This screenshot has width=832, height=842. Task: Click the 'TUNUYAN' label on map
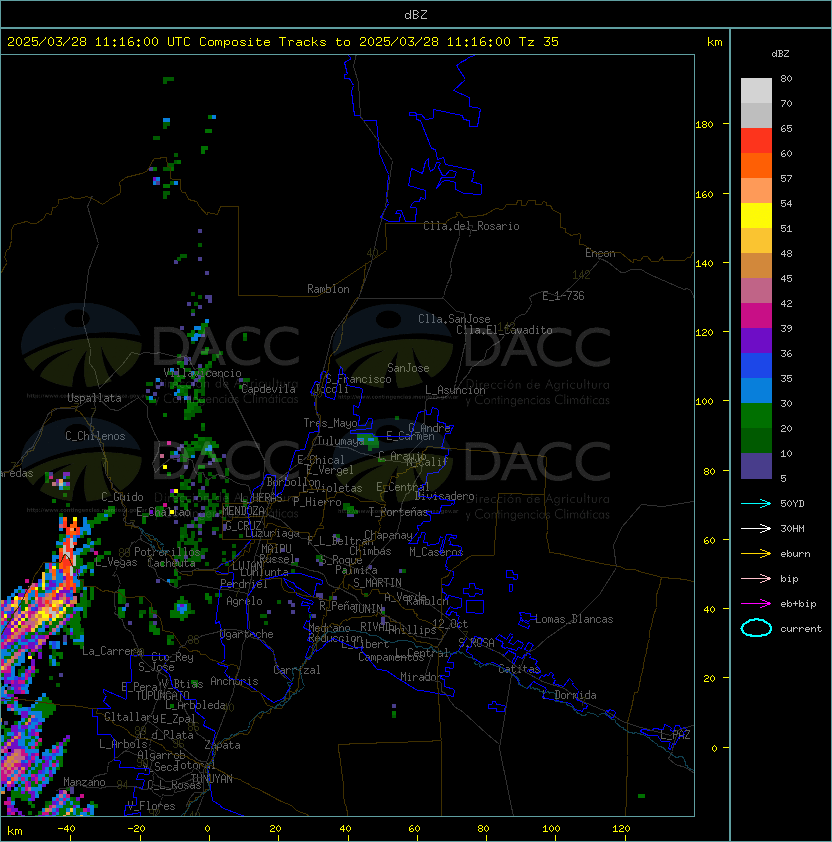click(x=212, y=779)
